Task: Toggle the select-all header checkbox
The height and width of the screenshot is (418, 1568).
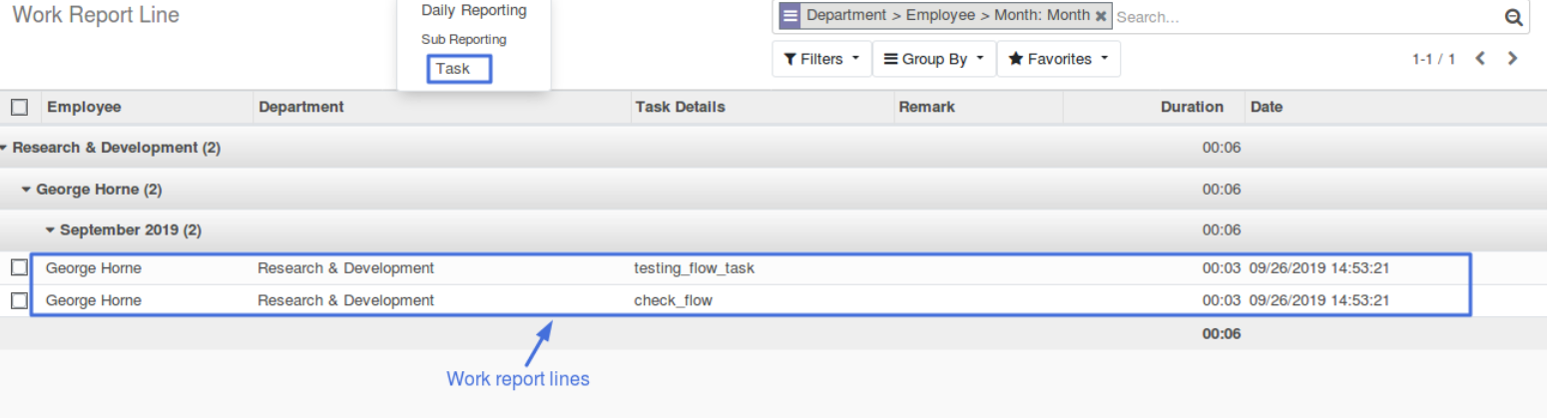Action: point(19,107)
